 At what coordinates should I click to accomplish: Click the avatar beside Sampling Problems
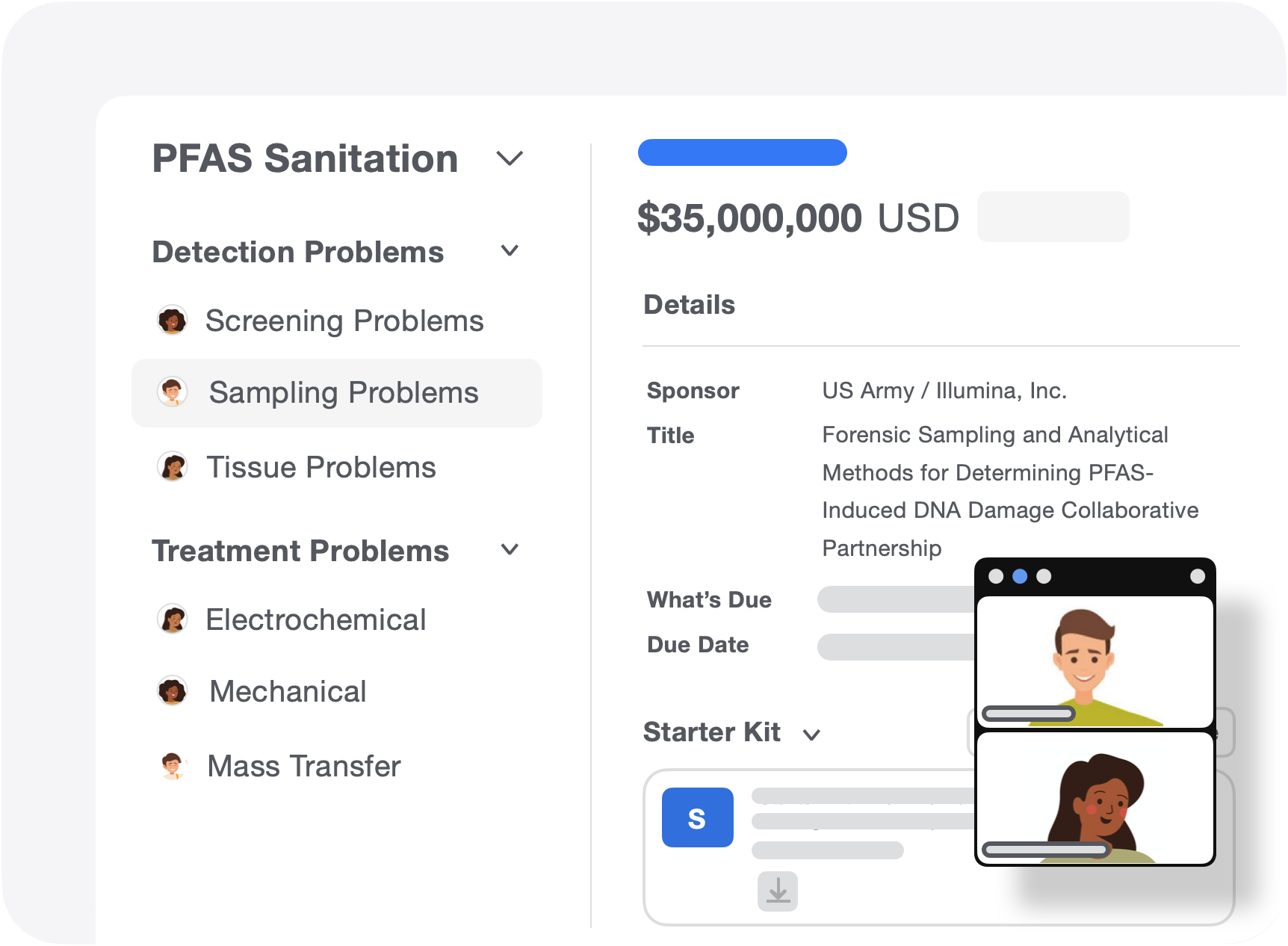click(173, 392)
